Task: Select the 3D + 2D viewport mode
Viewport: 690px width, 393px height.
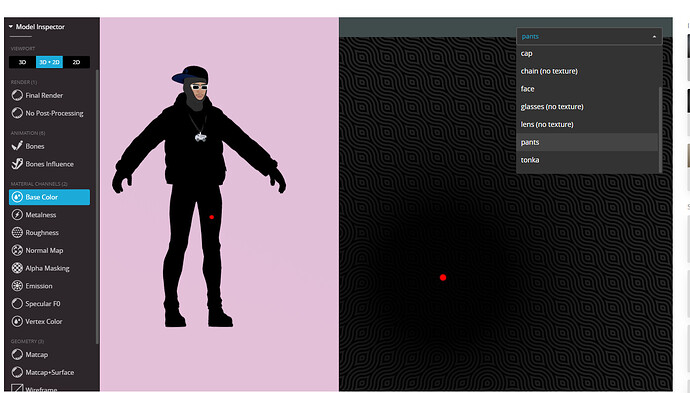Action: [49, 62]
